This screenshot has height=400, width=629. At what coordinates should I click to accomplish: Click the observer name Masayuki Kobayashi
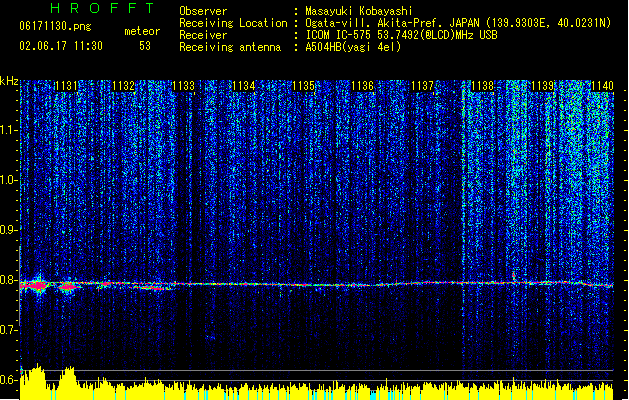pyautogui.click(x=359, y=11)
